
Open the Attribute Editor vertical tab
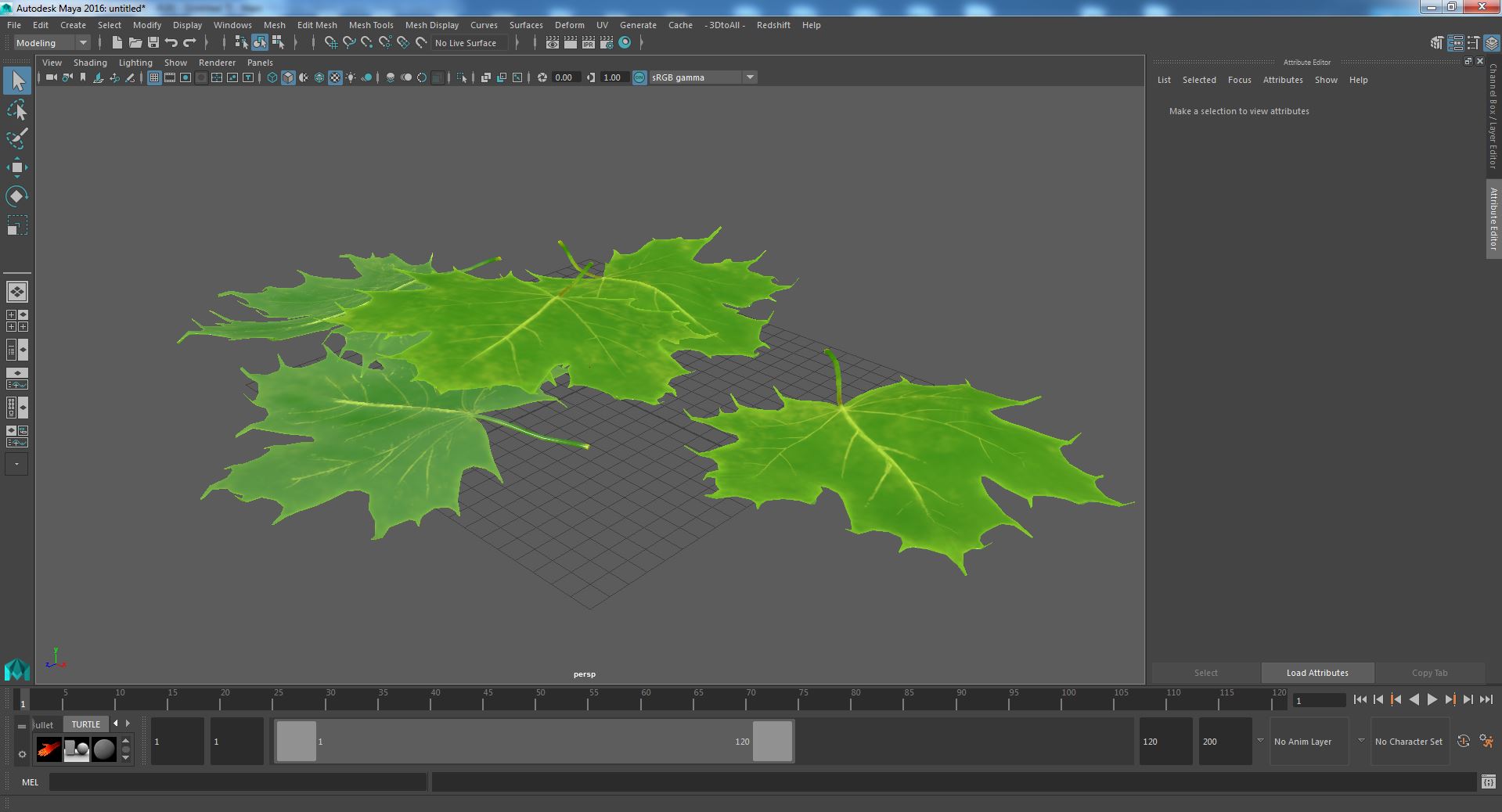pos(1493,219)
